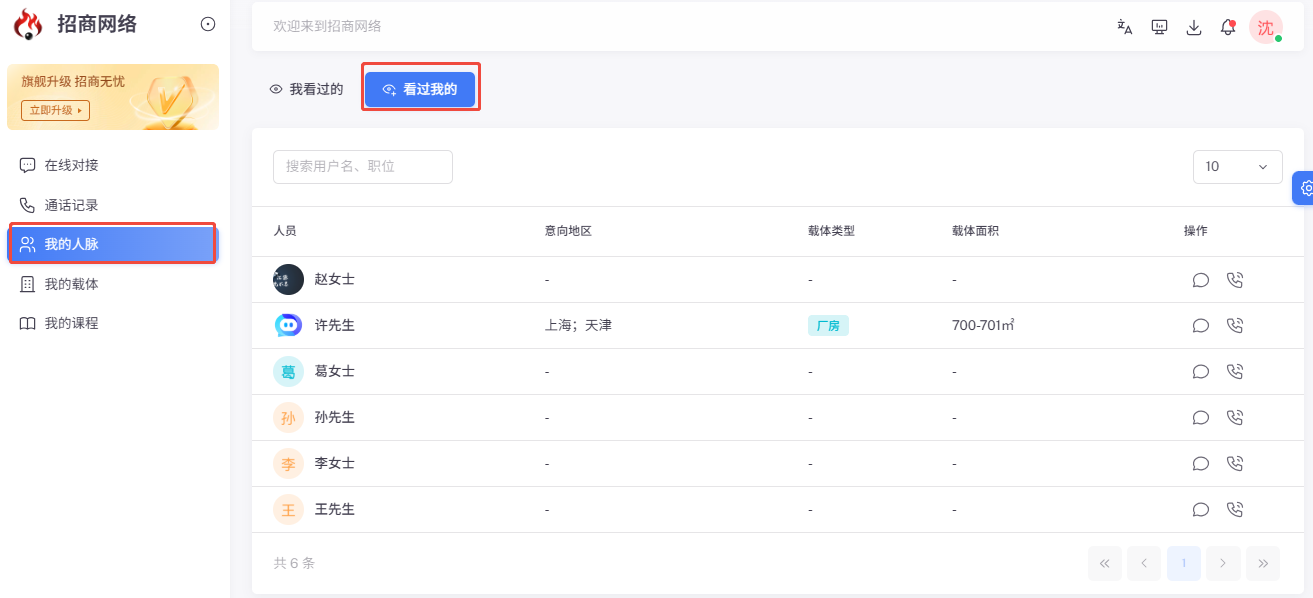Open the page size dropdown showing 10

coord(1237,167)
